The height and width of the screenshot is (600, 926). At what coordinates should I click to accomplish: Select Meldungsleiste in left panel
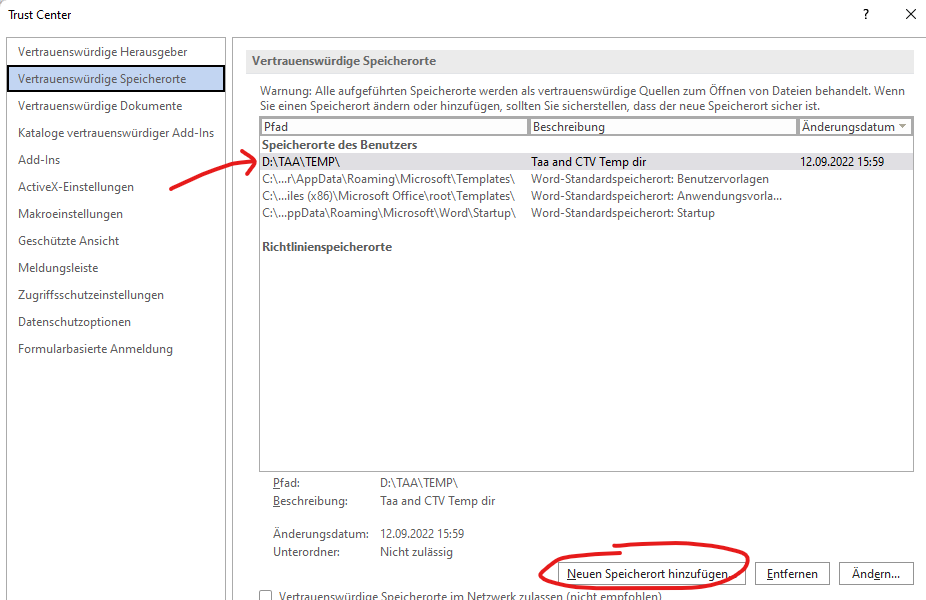56,267
